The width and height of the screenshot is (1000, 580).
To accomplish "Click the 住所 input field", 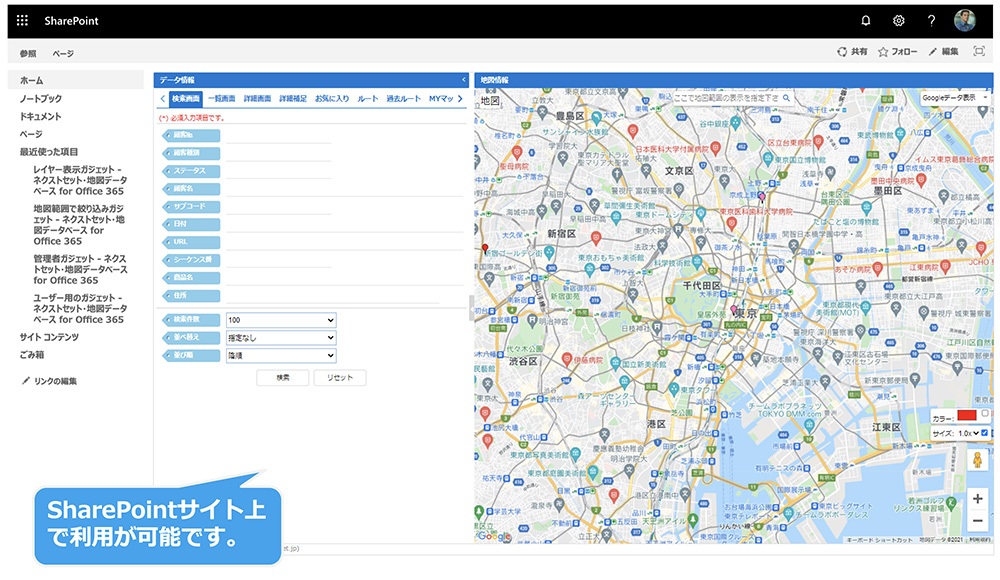I will [x=332, y=296].
